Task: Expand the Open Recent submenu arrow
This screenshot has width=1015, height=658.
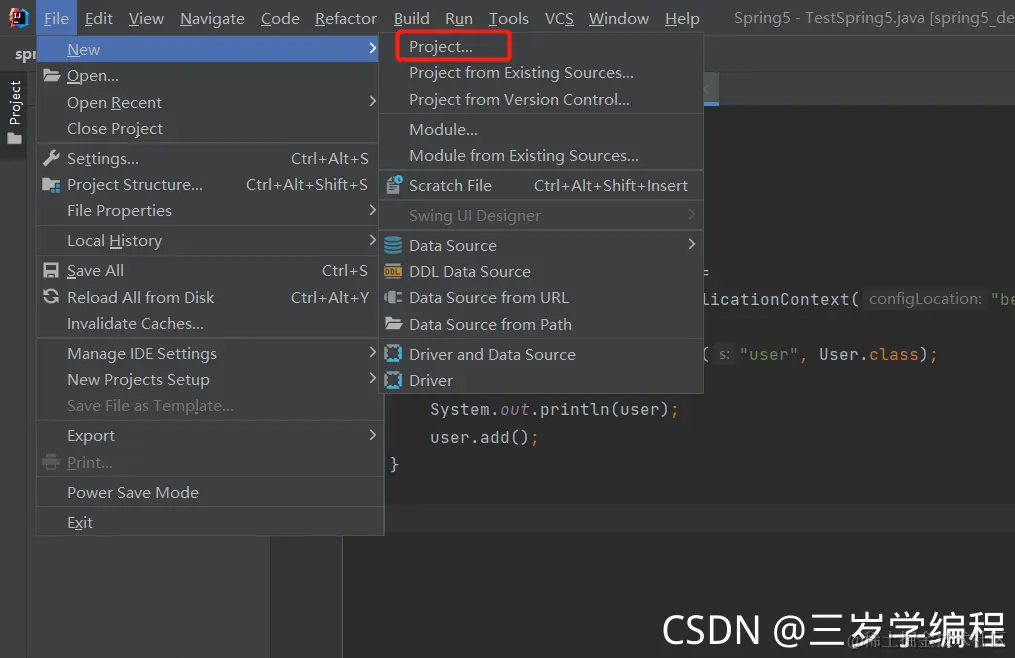Action: point(372,102)
